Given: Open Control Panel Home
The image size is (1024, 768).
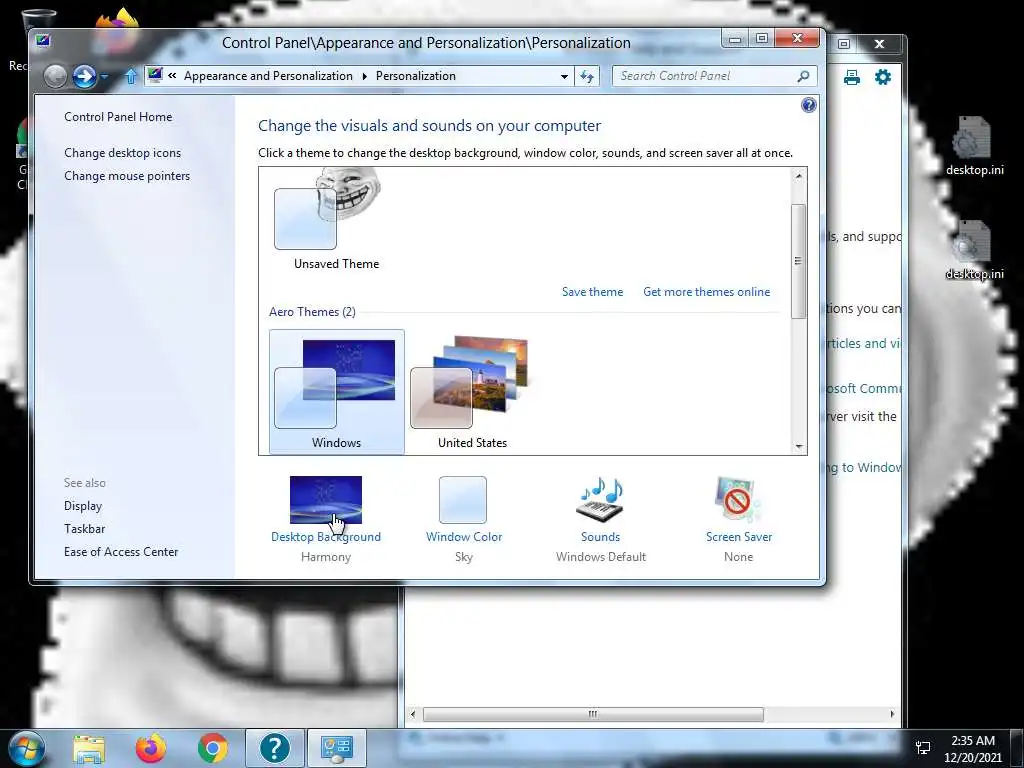Looking at the screenshot, I should pos(118,117).
